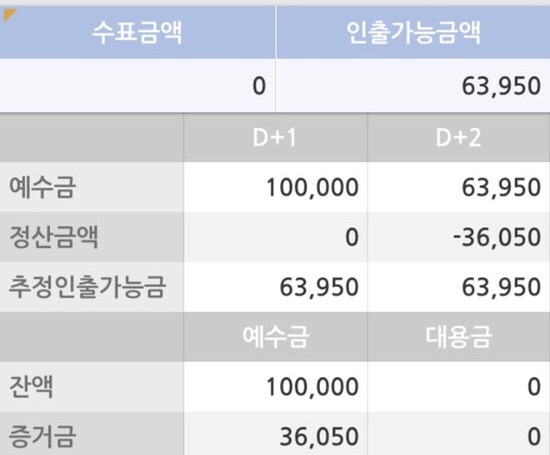This screenshot has height=455, width=550.
Task: Click D+1 추정인출가능금 value 63,950
Action: pos(319,287)
